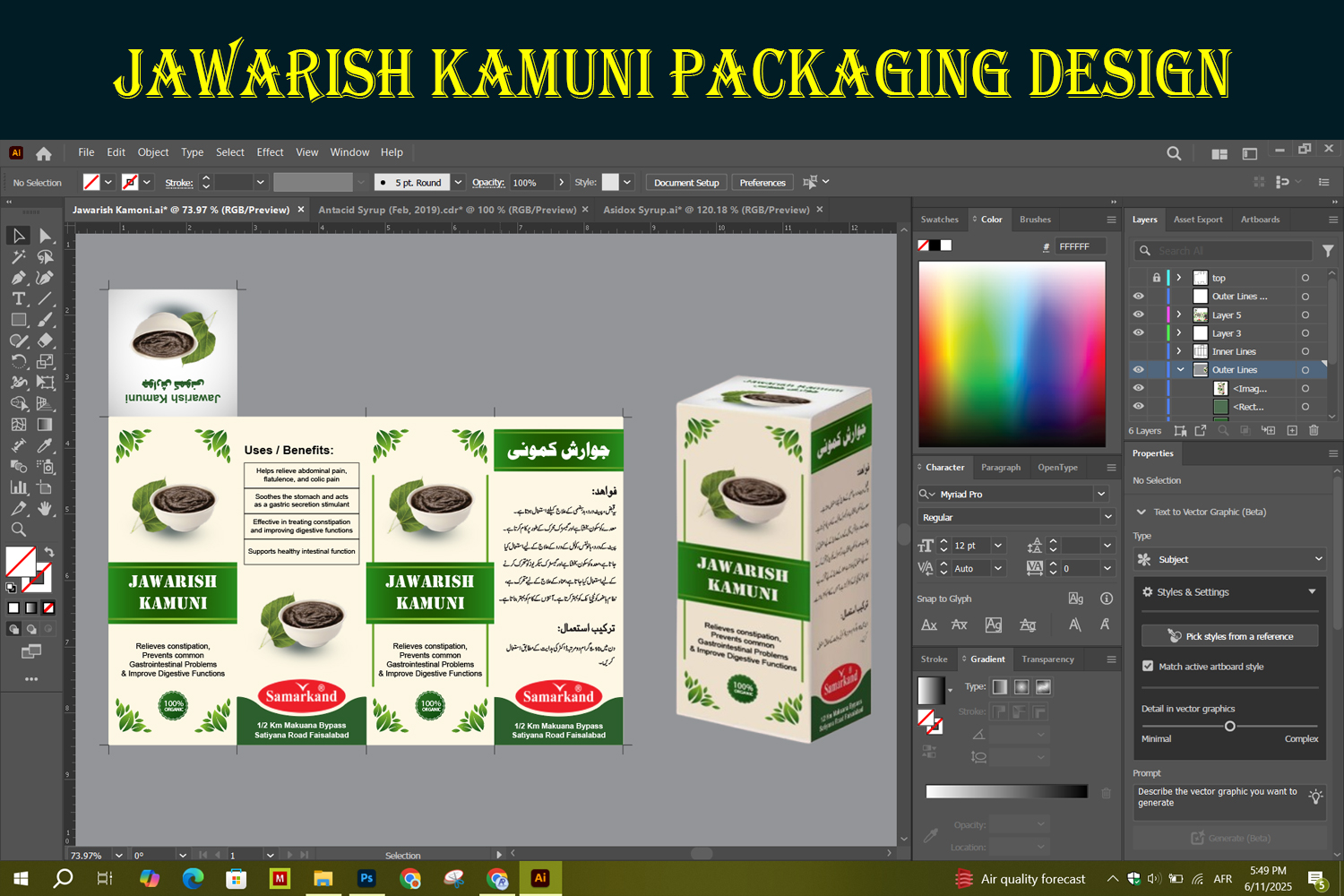The width and height of the screenshot is (1344, 896).
Task: Expand the top layer
Action: click(1179, 278)
